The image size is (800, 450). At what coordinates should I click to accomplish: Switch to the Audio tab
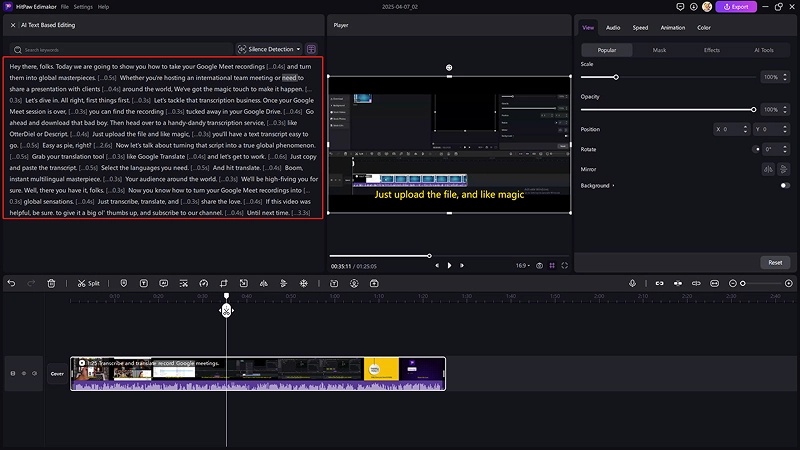point(613,27)
